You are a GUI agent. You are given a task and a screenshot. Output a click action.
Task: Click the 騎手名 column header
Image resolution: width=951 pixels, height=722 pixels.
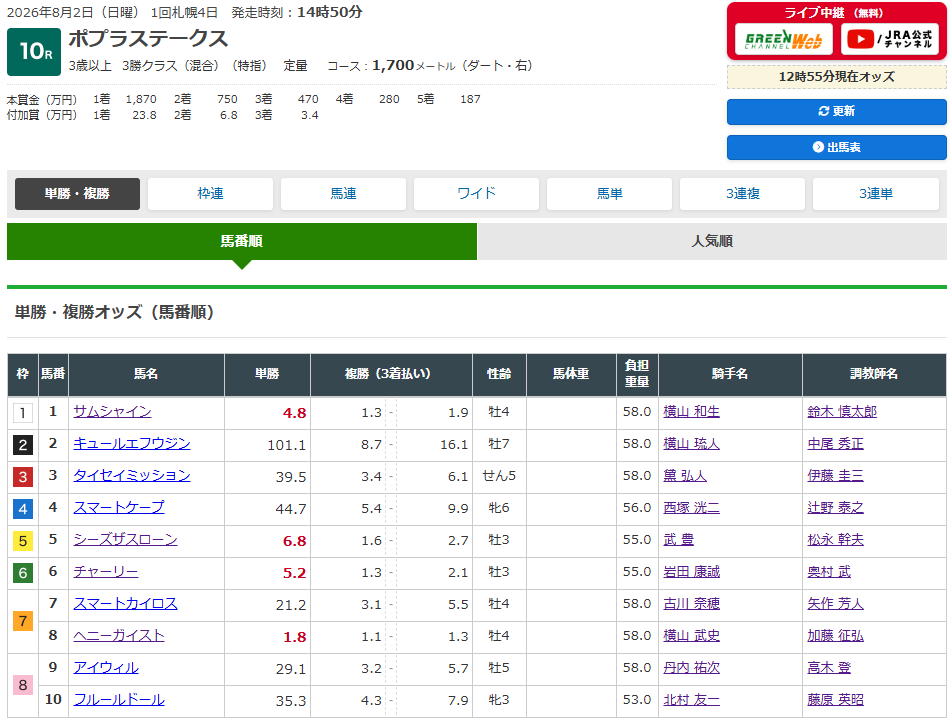[x=730, y=374]
